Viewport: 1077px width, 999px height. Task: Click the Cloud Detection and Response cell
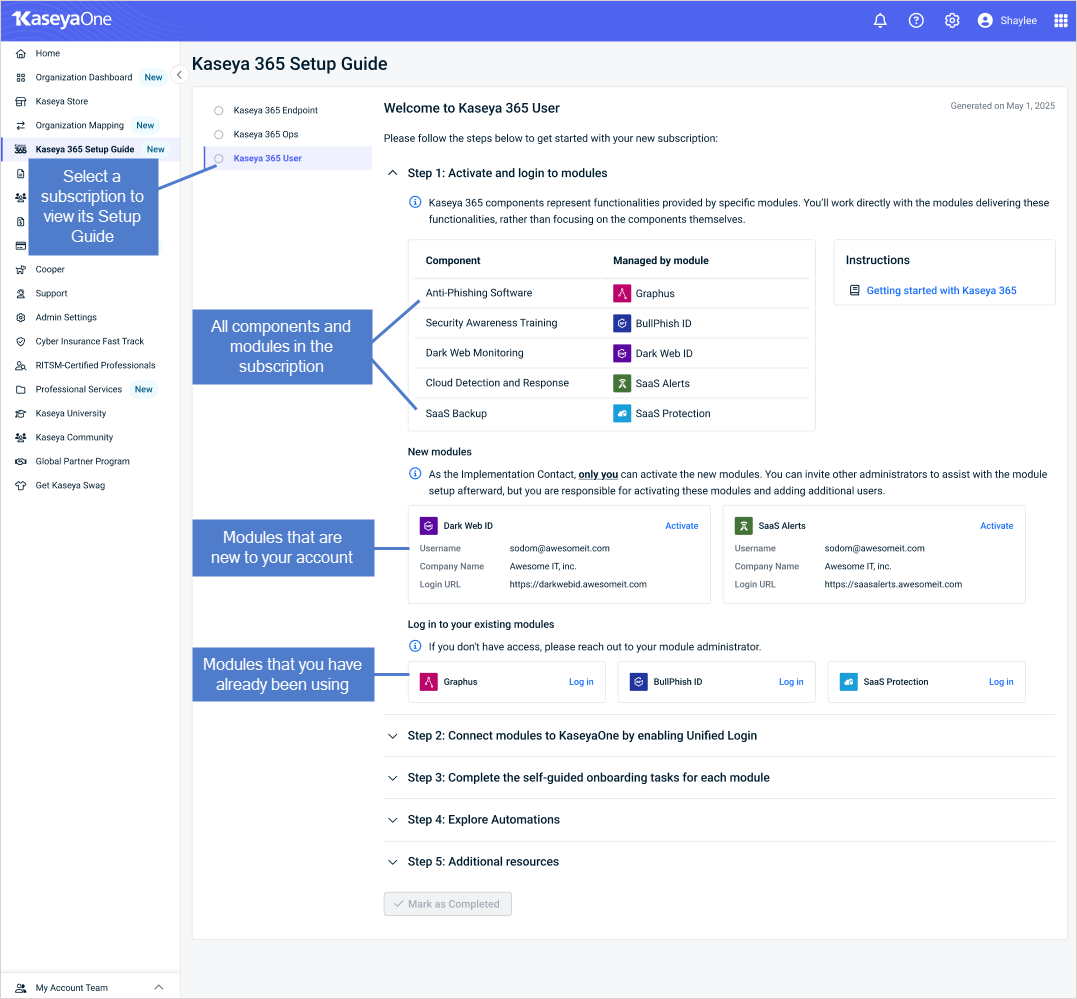pos(497,383)
